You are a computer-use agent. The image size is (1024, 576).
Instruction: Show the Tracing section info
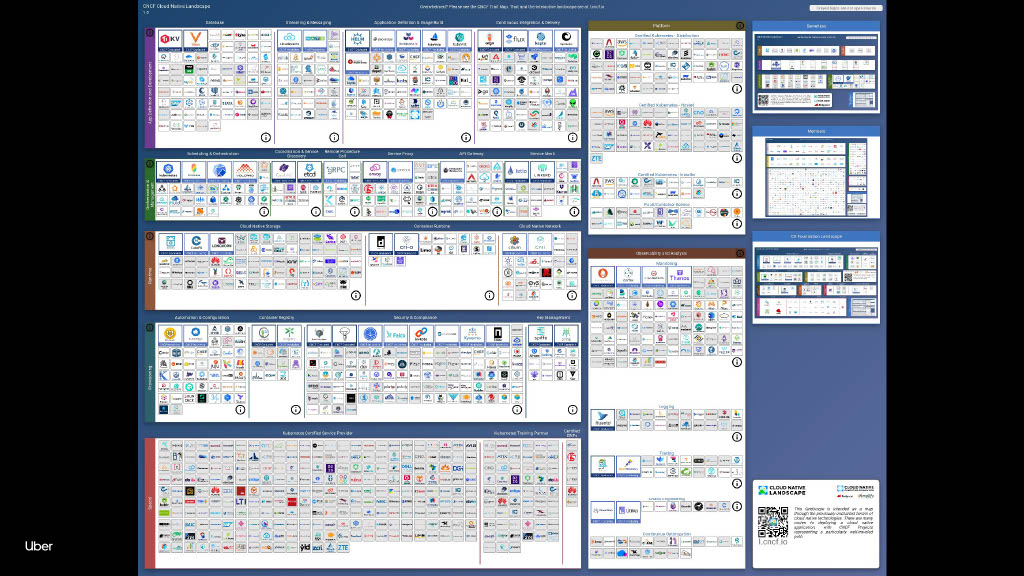(737, 483)
